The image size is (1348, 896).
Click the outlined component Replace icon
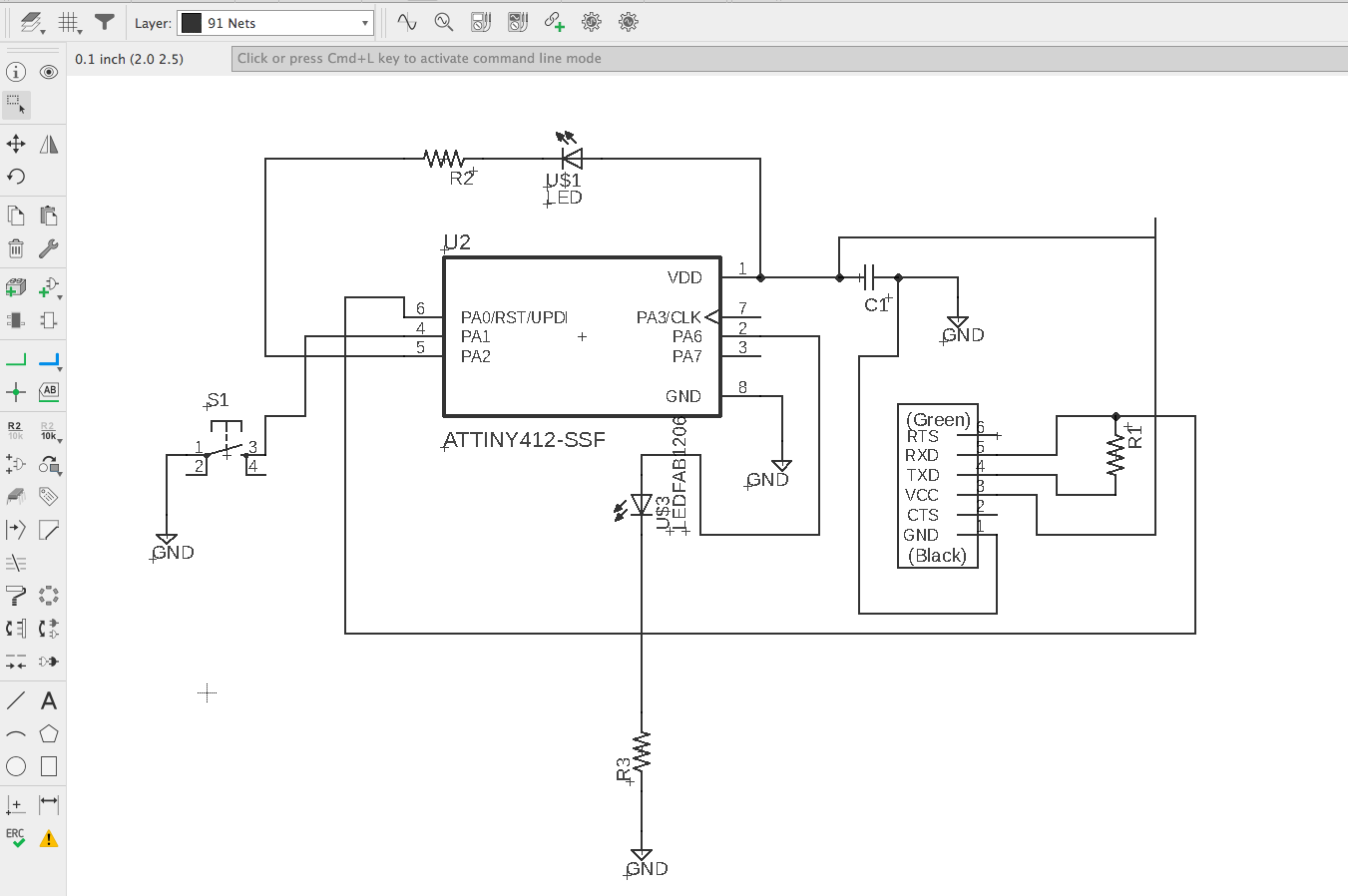coord(49,320)
